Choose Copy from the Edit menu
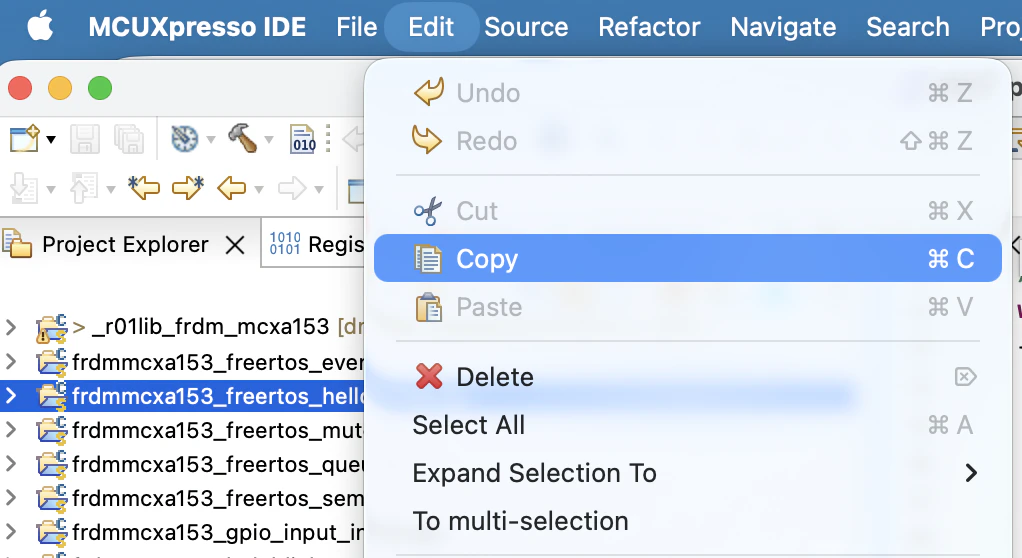Screen dimensions: 1022x558 click(x=688, y=258)
